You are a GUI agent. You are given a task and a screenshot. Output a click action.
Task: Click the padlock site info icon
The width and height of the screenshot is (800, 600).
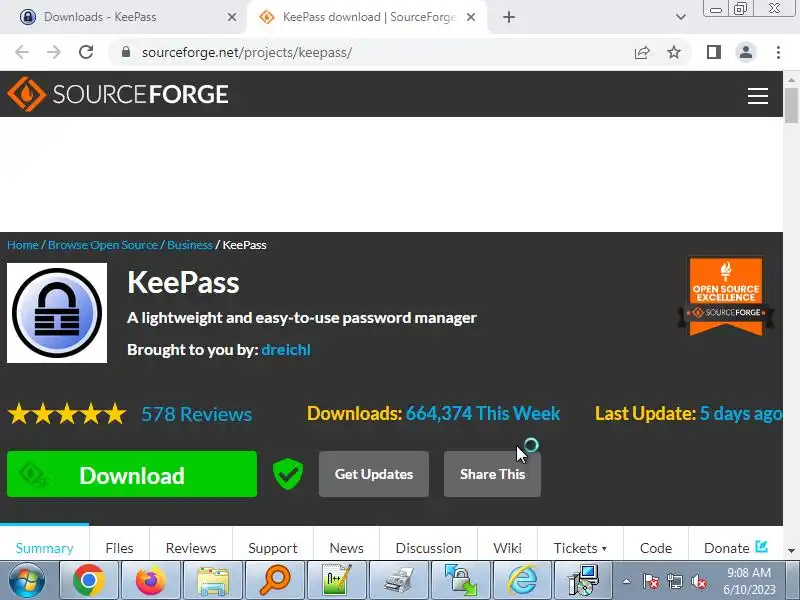[126, 52]
